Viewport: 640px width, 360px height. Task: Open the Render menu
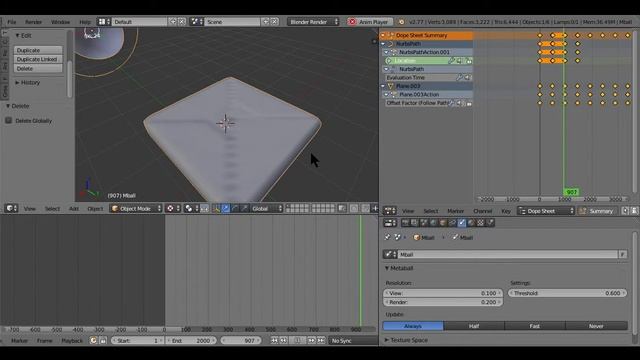click(33, 22)
